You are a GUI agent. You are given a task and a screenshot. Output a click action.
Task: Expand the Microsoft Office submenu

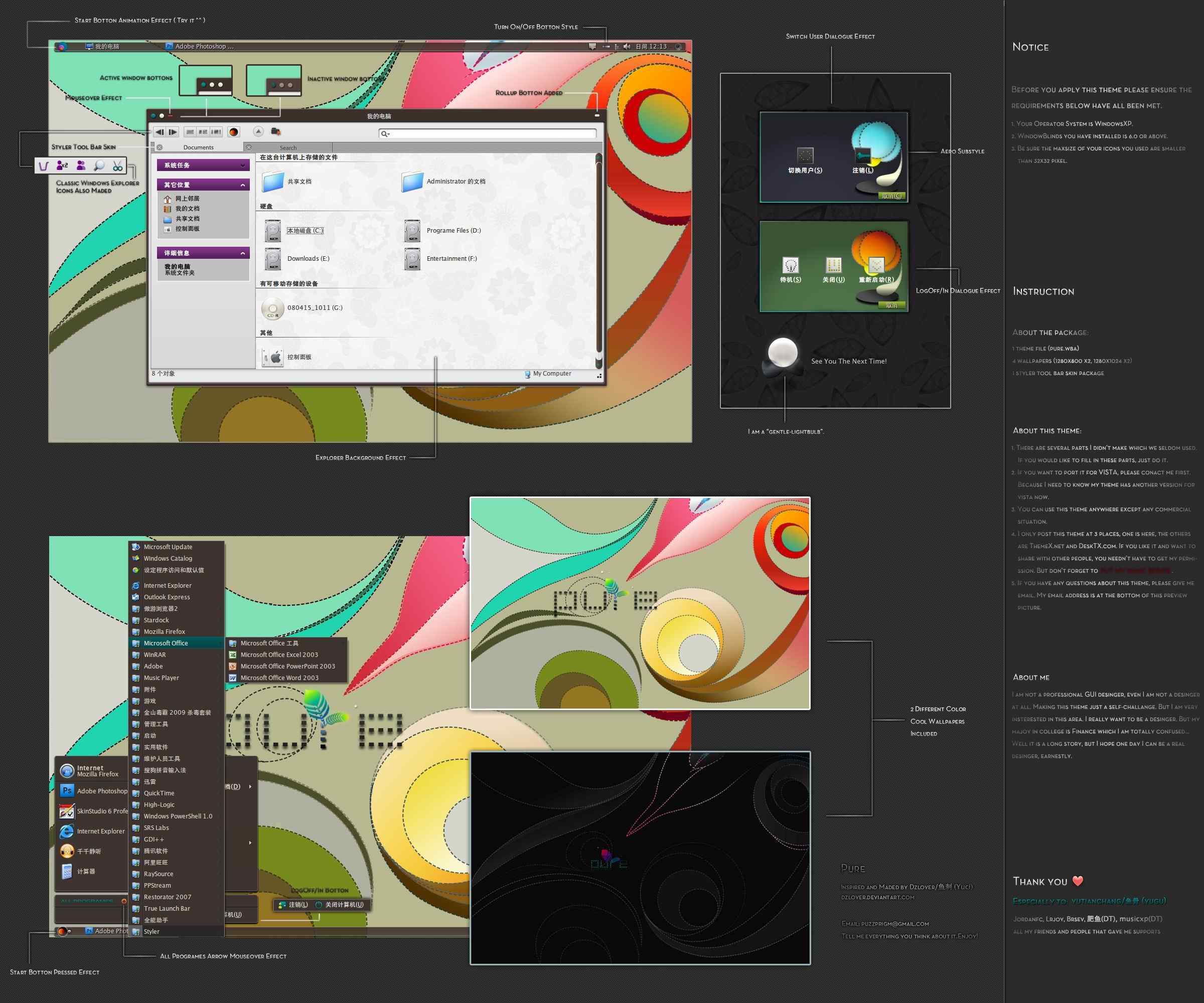pyautogui.click(x=177, y=643)
